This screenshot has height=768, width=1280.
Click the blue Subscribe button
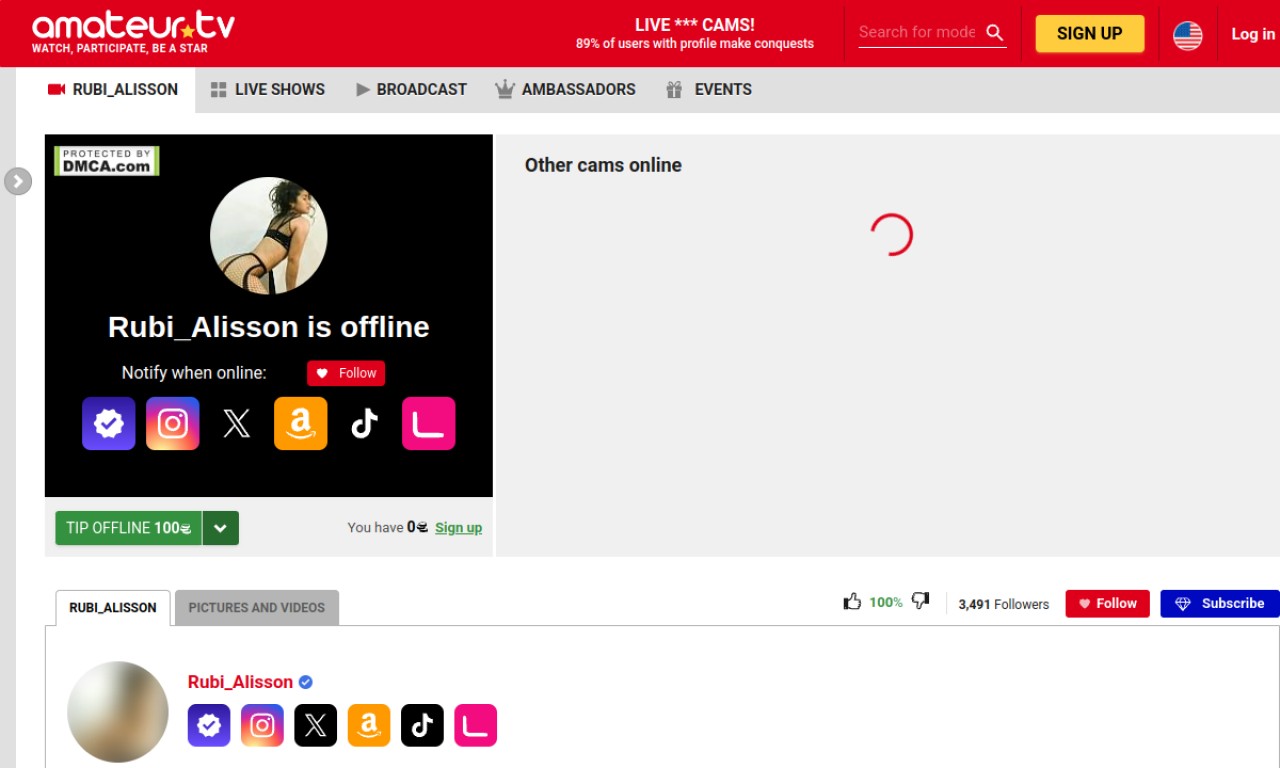pos(1220,603)
